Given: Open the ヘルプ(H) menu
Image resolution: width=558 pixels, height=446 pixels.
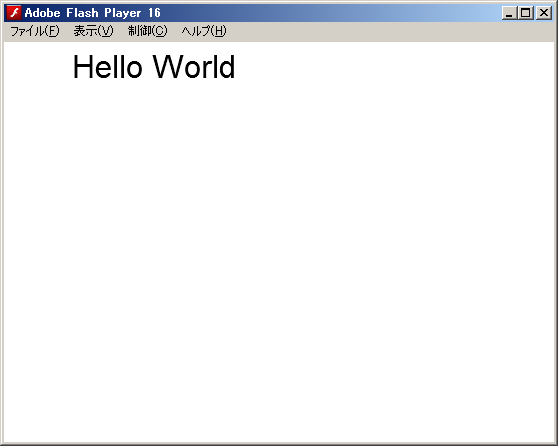Looking at the screenshot, I should [x=204, y=31].
